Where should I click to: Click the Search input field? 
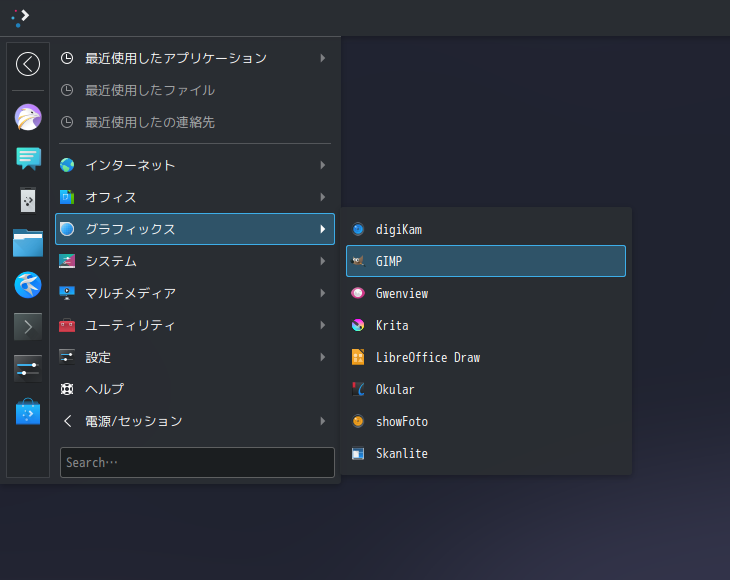point(197,462)
